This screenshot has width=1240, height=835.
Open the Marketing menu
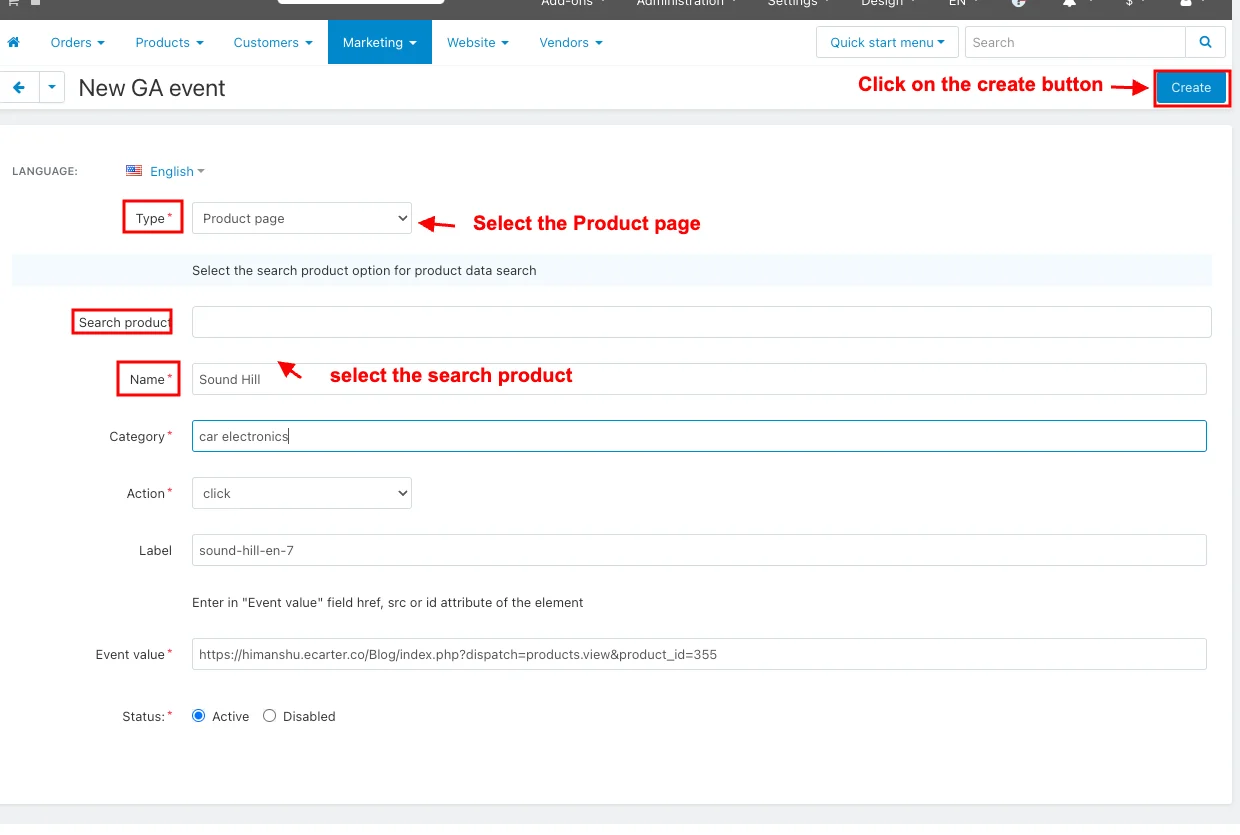click(379, 43)
